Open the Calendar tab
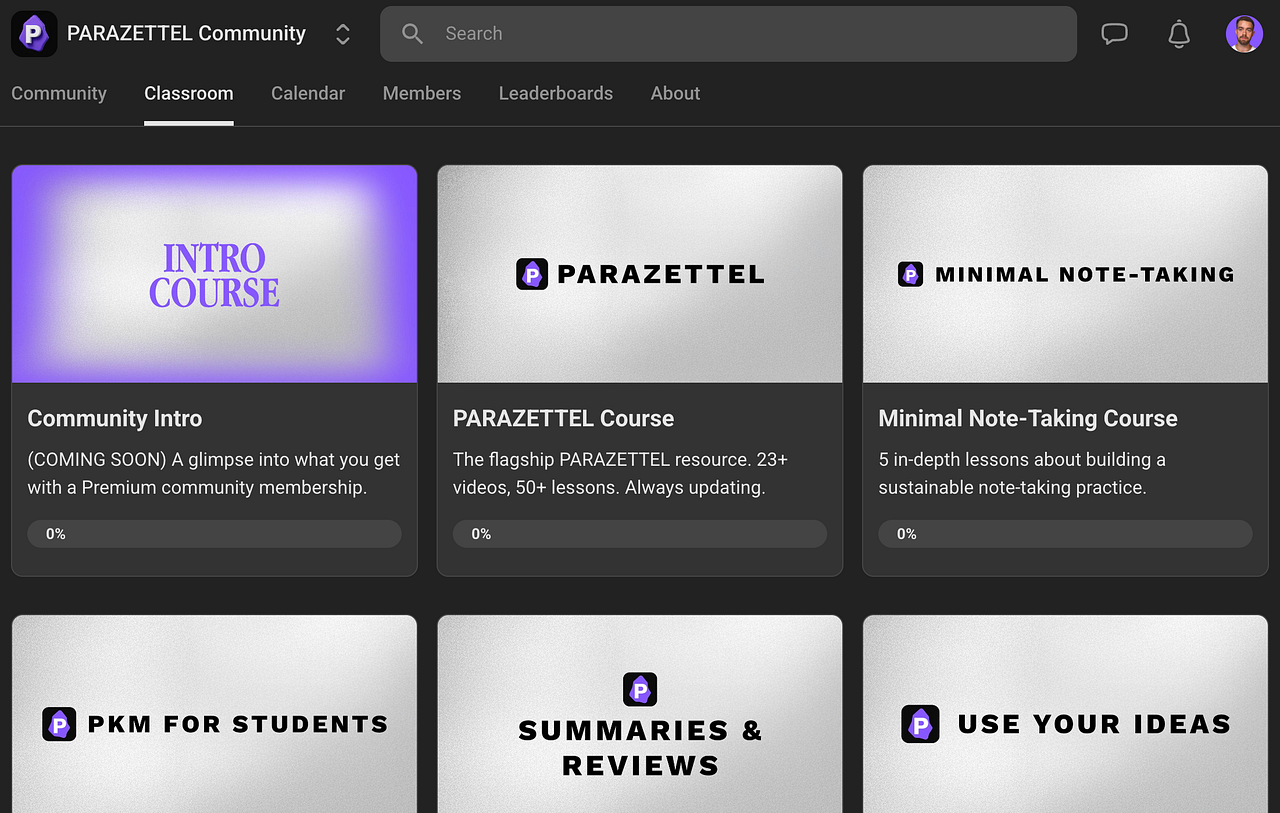This screenshot has height=813, width=1280. [308, 93]
